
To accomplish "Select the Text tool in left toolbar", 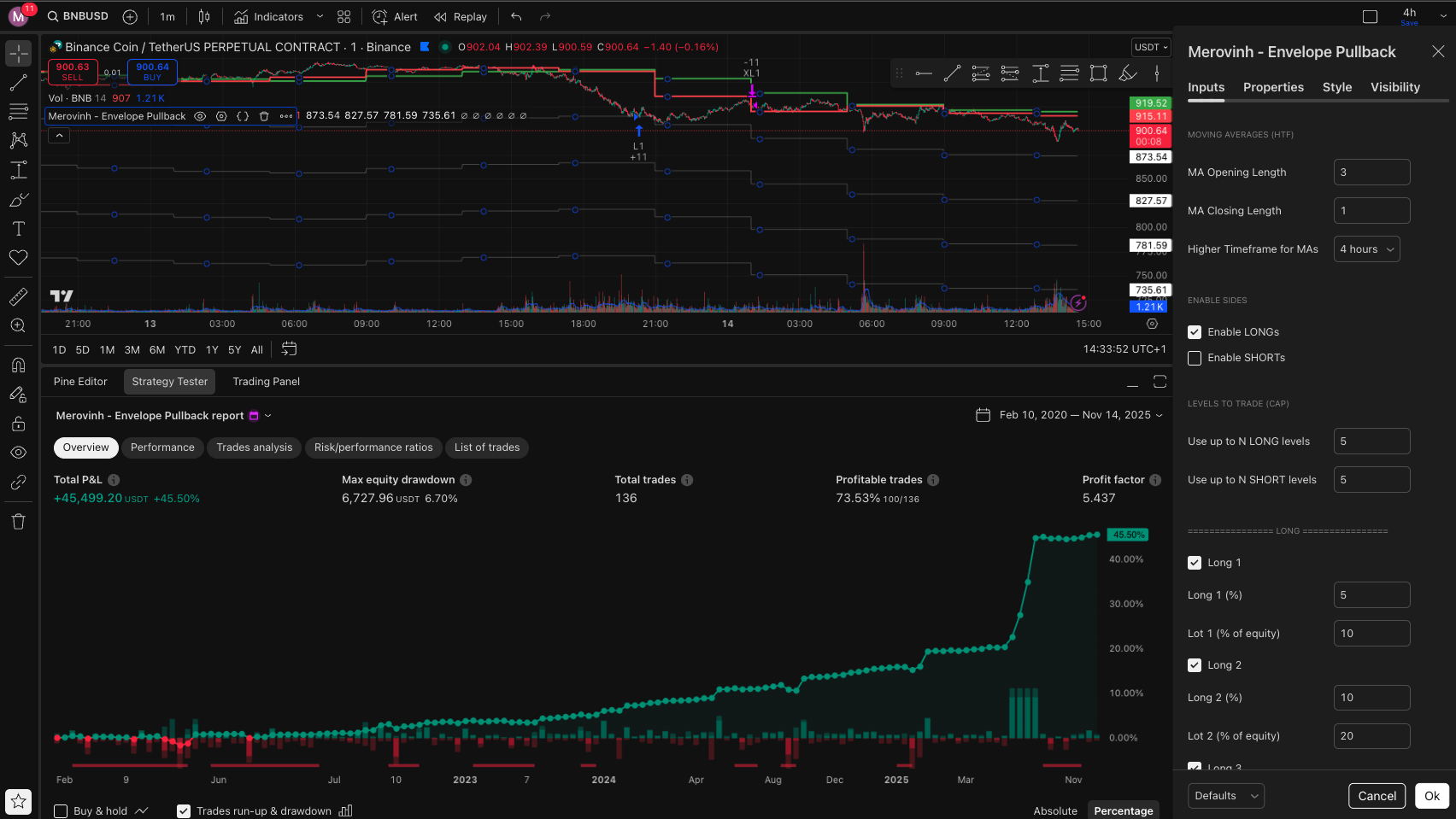I will (x=18, y=229).
